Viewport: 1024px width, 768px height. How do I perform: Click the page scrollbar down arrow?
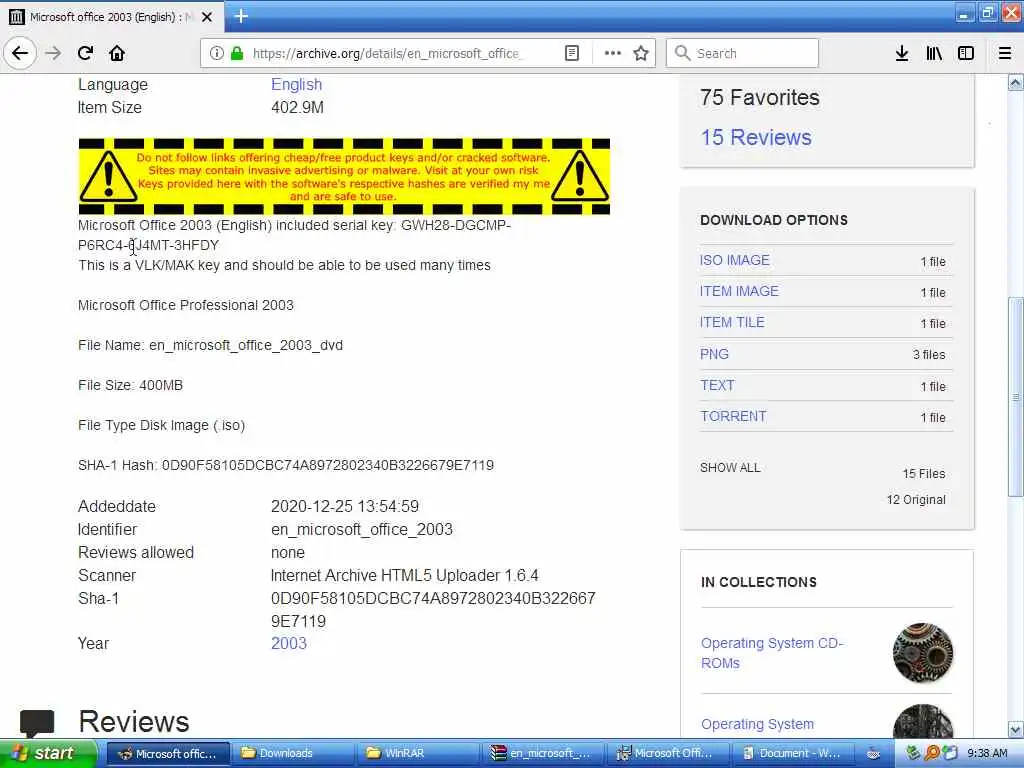(1016, 729)
